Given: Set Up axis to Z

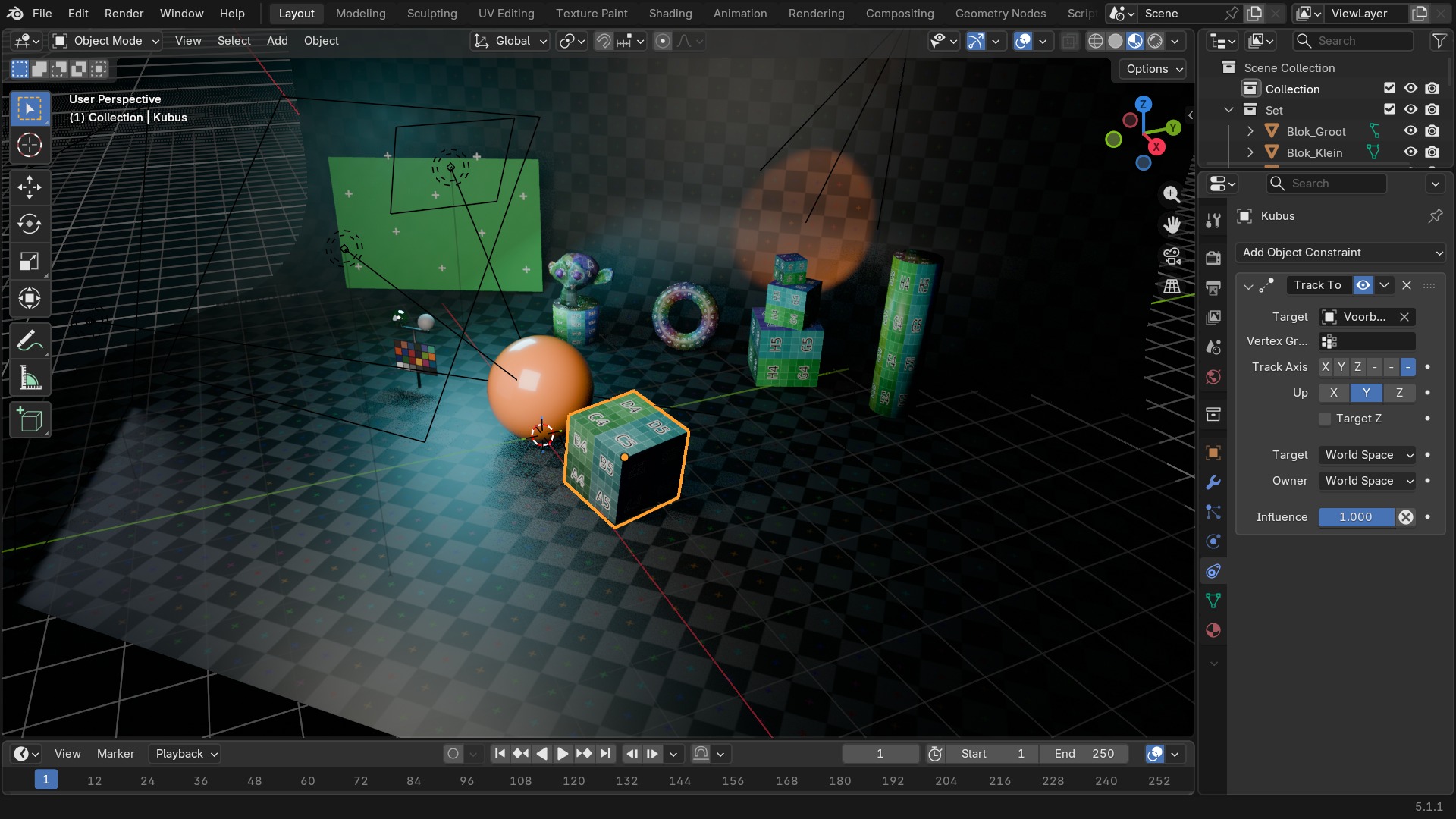Looking at the screenshot, I should [x=1399, y=393].
